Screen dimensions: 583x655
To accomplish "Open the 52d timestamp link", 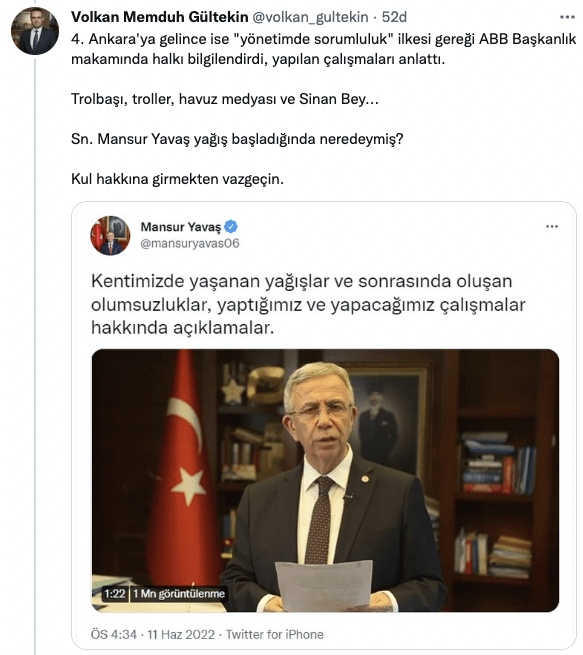I will [394, 17].
